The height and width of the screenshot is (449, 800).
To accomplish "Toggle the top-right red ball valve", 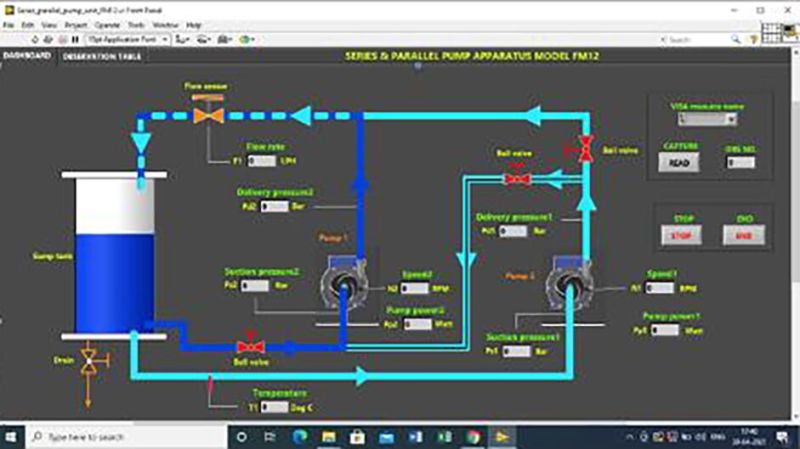I will (x=579, y=149).
